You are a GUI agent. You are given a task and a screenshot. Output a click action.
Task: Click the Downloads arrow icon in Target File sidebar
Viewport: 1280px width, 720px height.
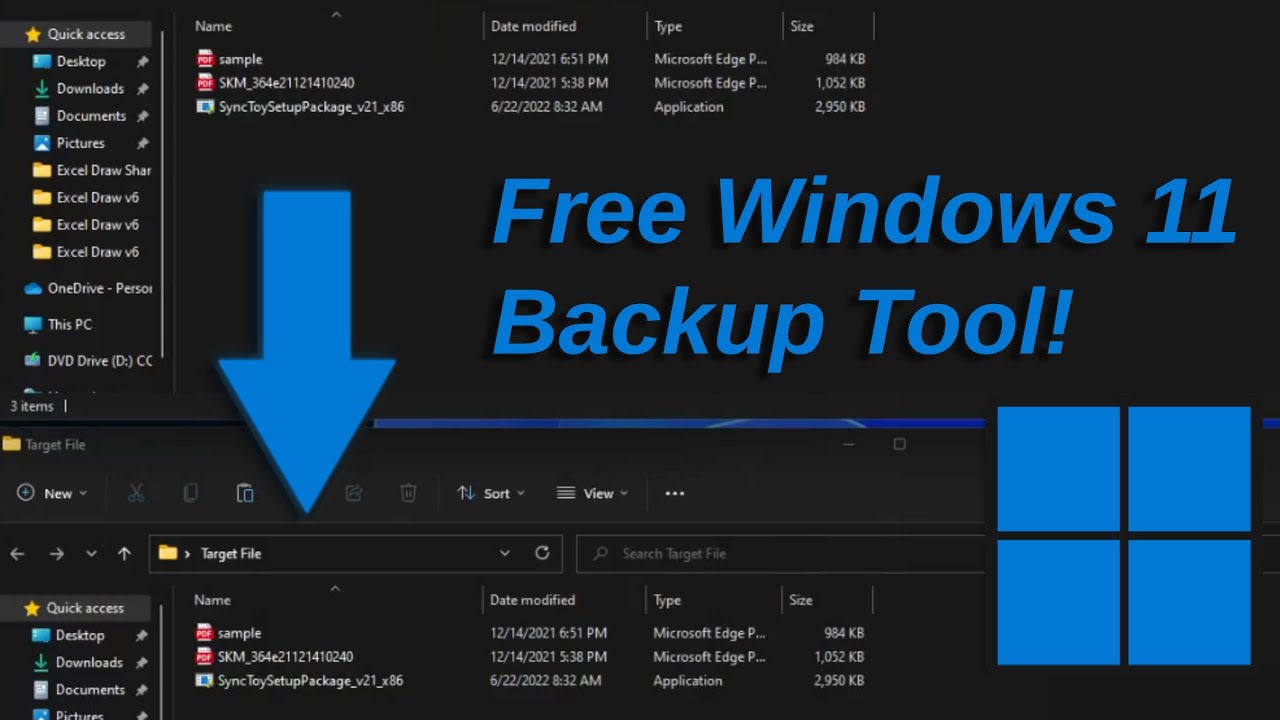[41, 662]
